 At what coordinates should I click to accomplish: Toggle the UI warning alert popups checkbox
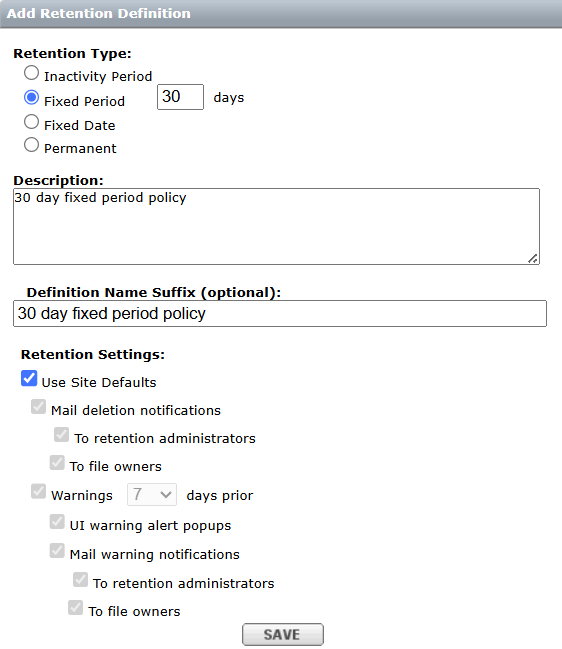[x=57, y=522]
